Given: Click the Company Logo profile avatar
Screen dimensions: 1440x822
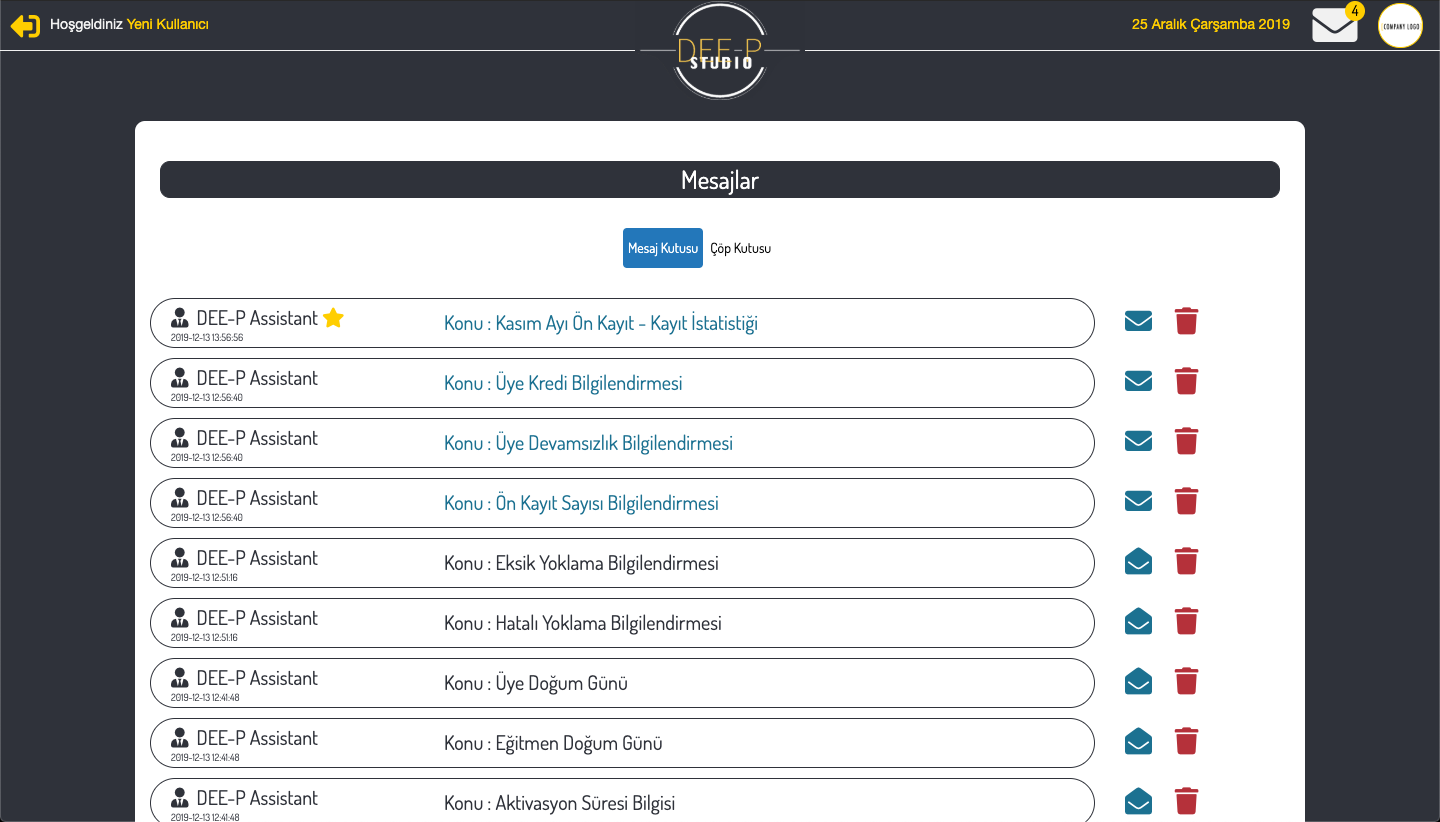Looking at the screenshot, I should click(1399, 26).
